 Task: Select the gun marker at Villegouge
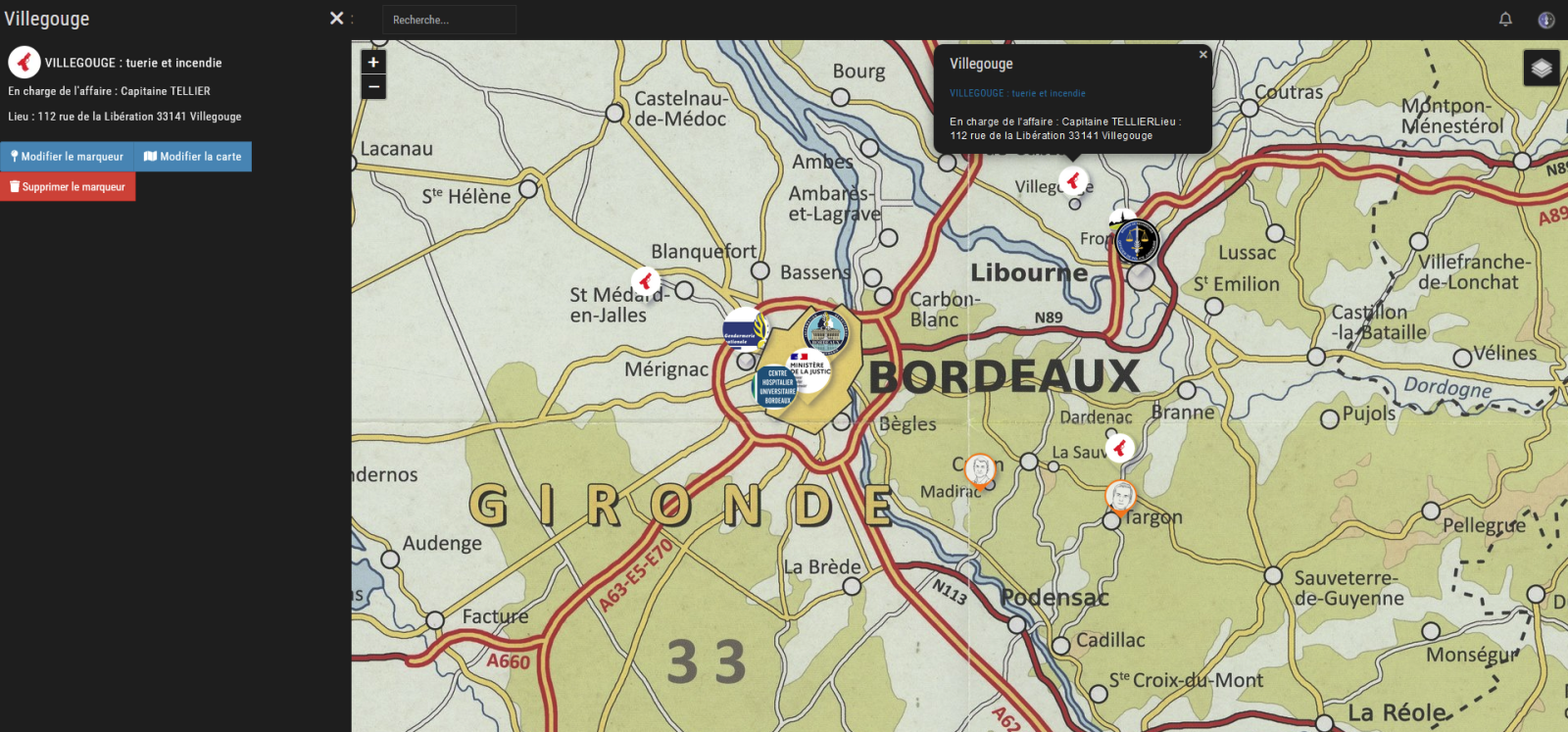click(x=1074, y=180)
